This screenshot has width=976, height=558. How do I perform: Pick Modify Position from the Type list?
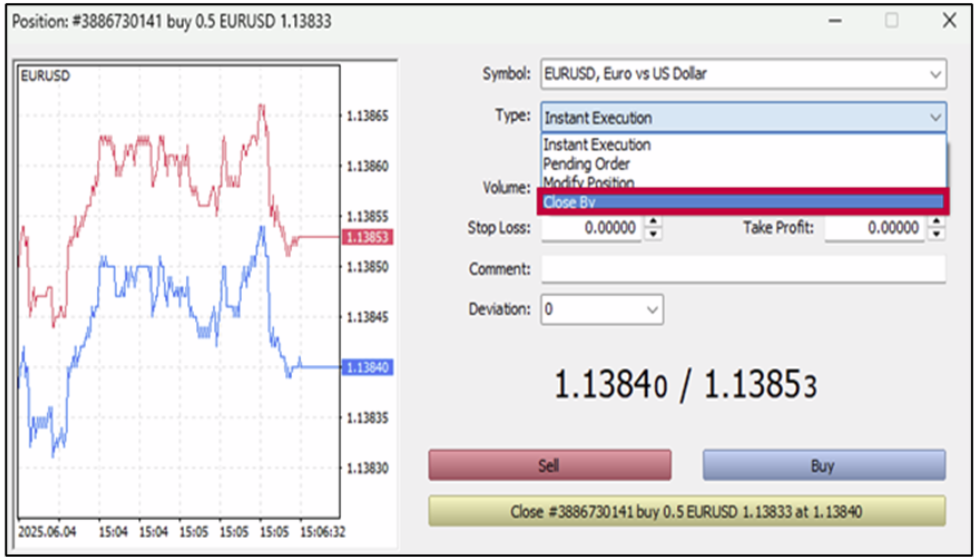pyautogui.click(x=588, y=182)
